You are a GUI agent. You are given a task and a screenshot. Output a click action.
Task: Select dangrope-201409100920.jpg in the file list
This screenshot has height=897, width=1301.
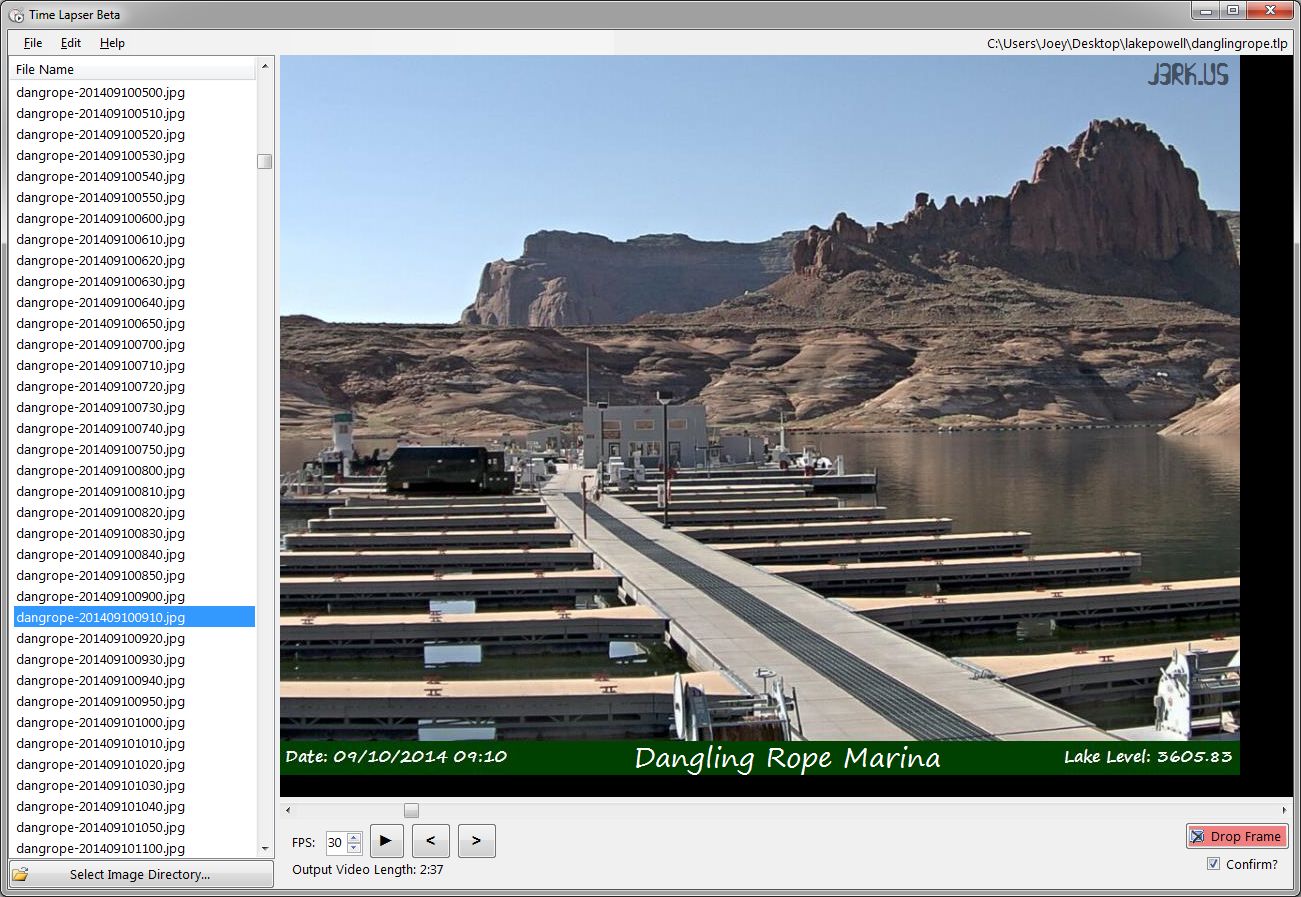[101, 638]
